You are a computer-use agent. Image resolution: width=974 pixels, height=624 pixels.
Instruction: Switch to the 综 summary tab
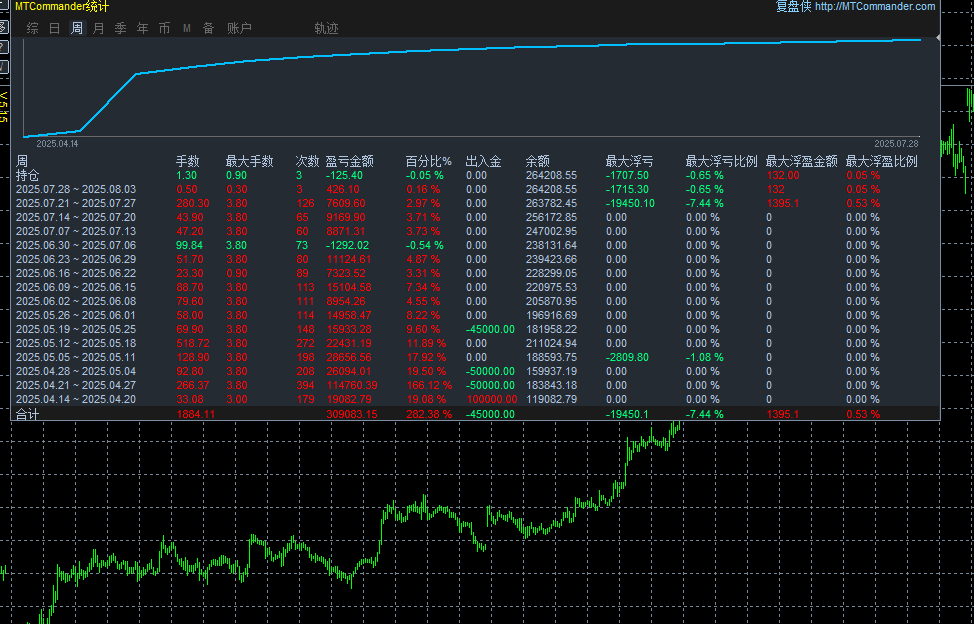[x=33, y=28]
